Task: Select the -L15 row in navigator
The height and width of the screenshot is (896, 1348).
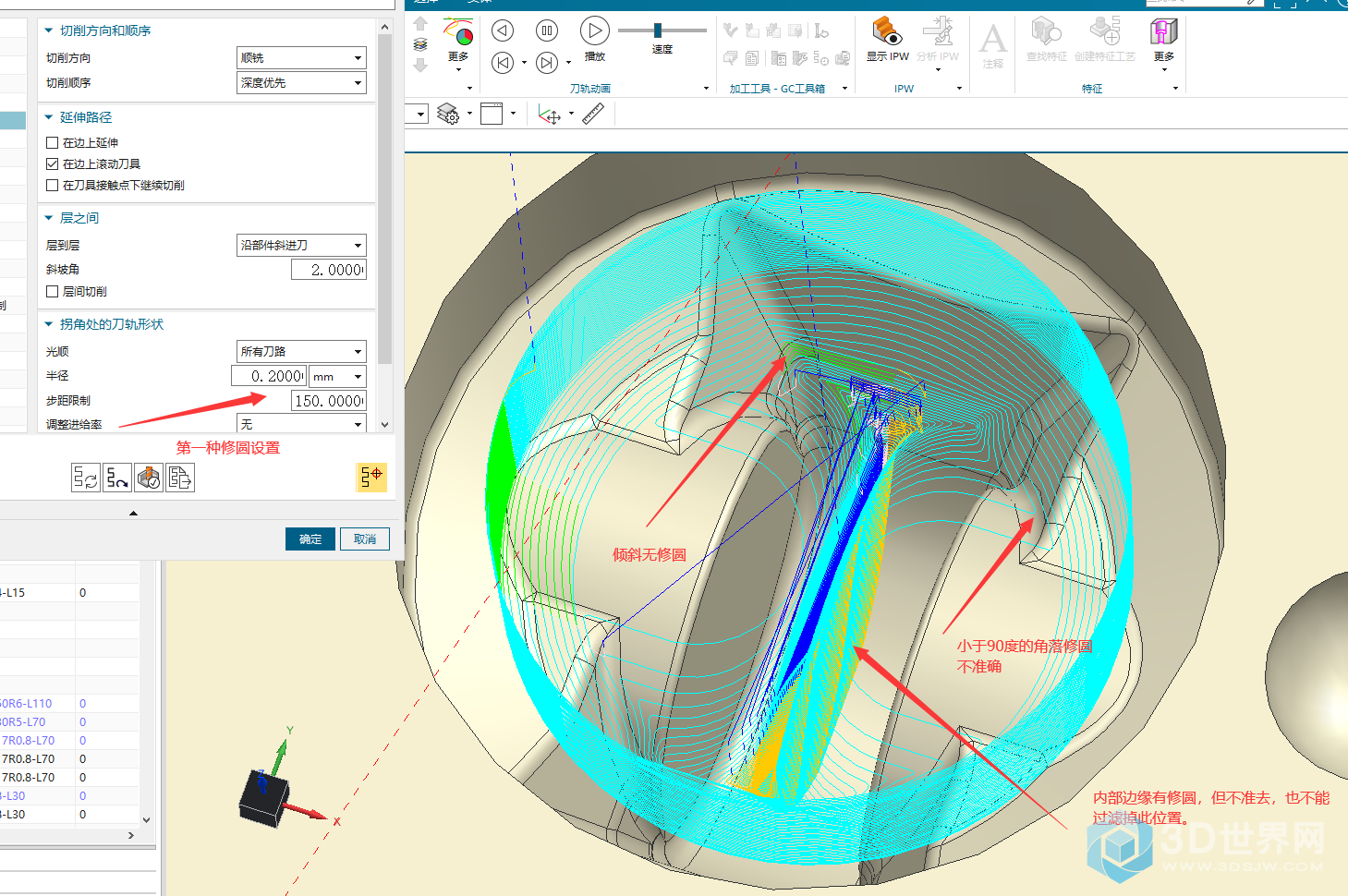Action: pos(69,592)
